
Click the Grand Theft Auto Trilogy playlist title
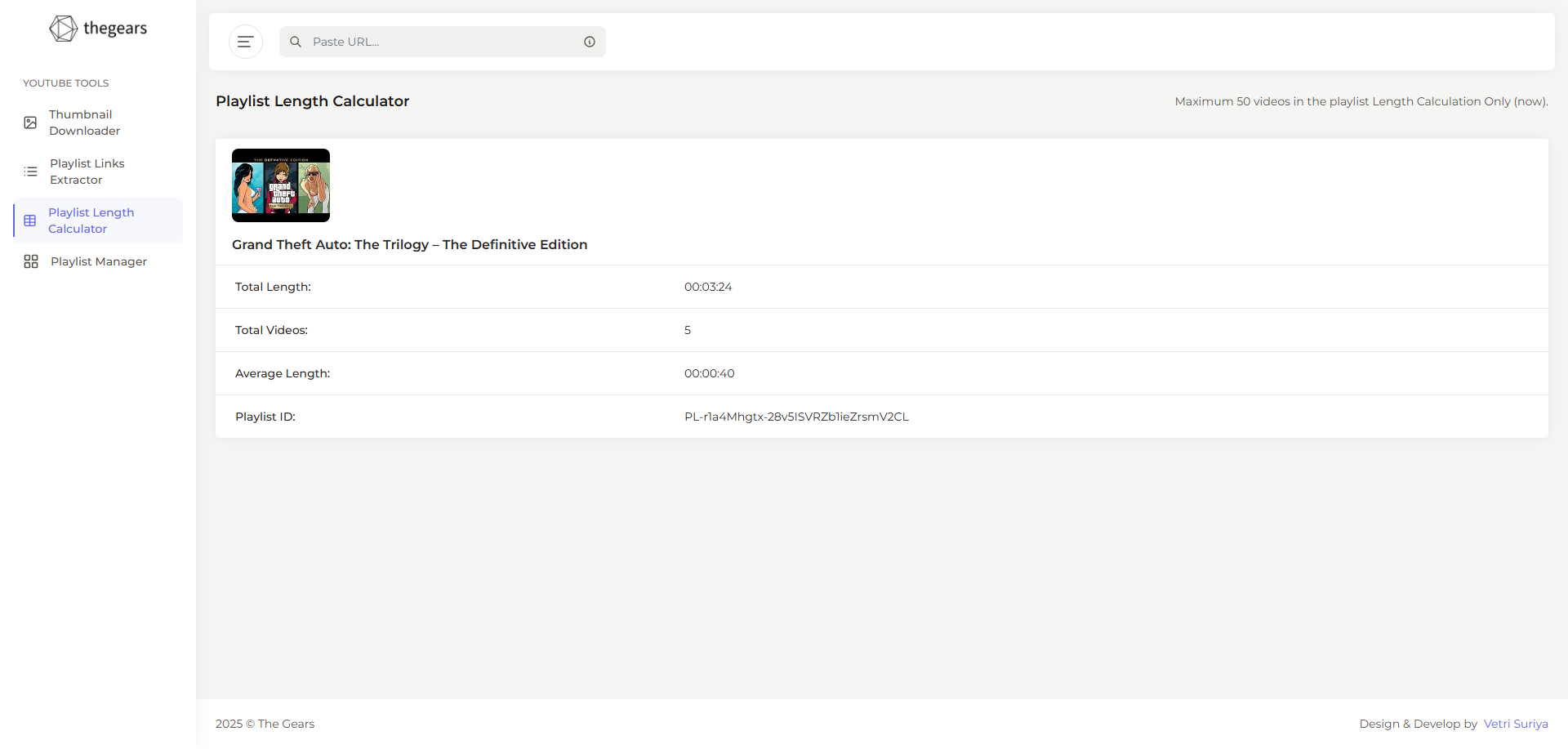409,244
